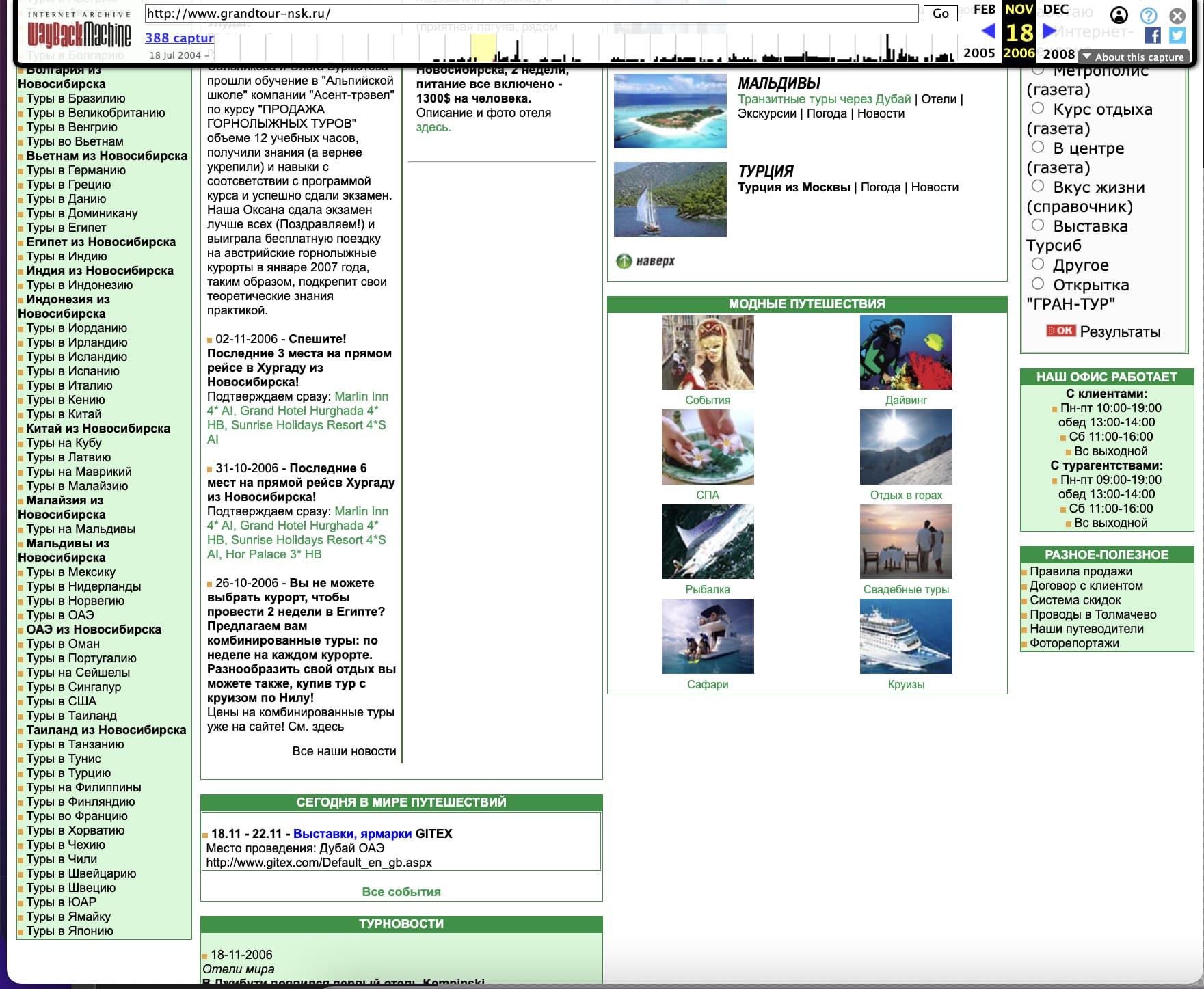Click the Дайвинг diver image

click(x=906, y=352)
